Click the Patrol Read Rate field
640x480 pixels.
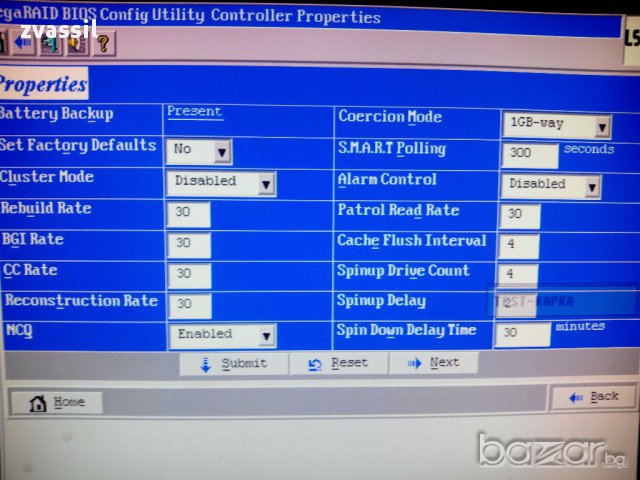(519, 216)
